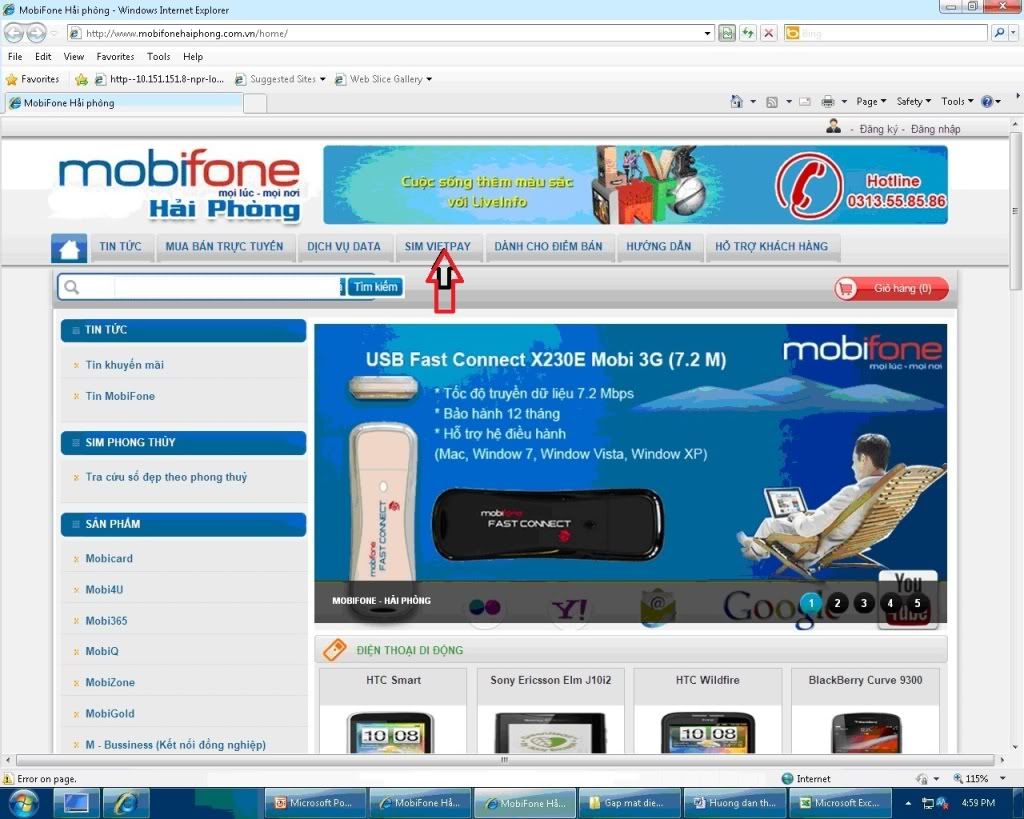Go back with the browser Back arrow

(x=14, y=33)
